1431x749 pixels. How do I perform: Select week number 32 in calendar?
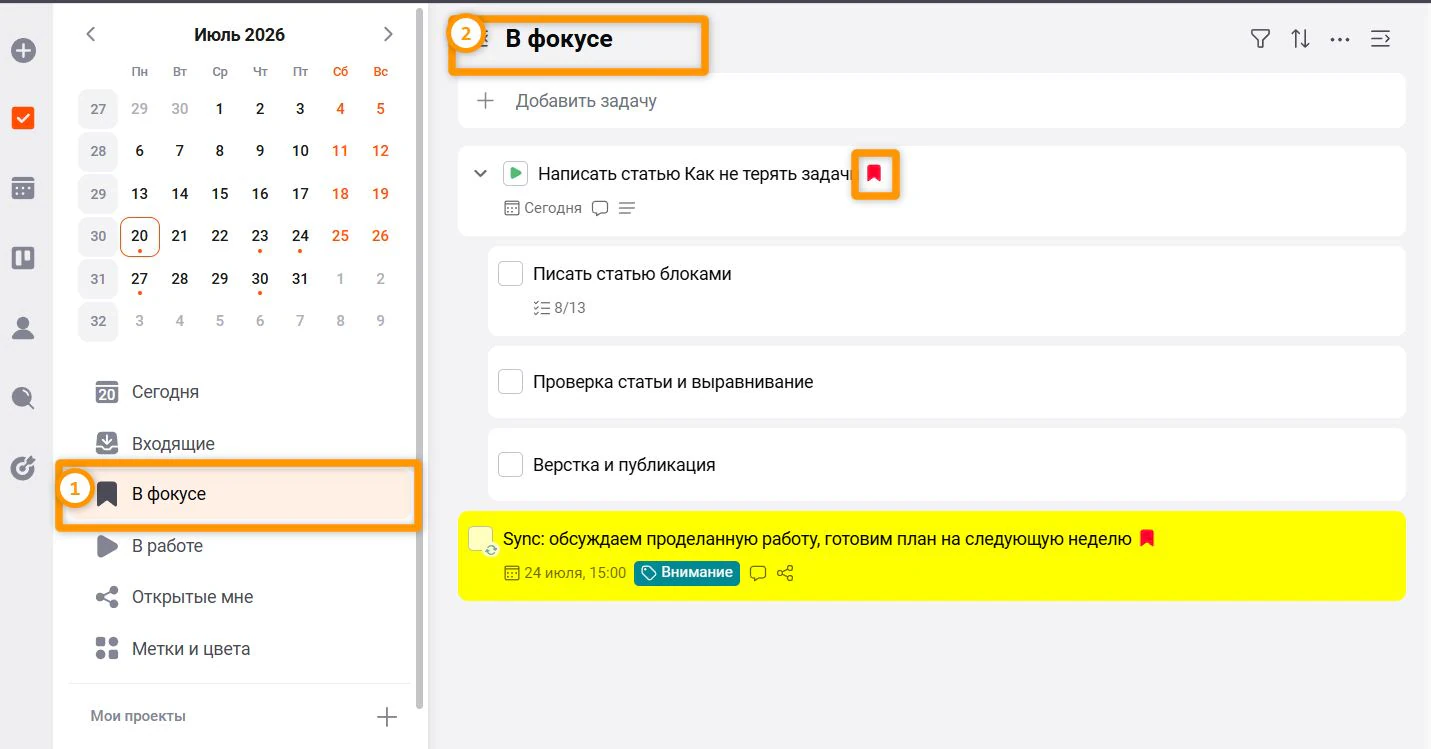pos(98,322)
